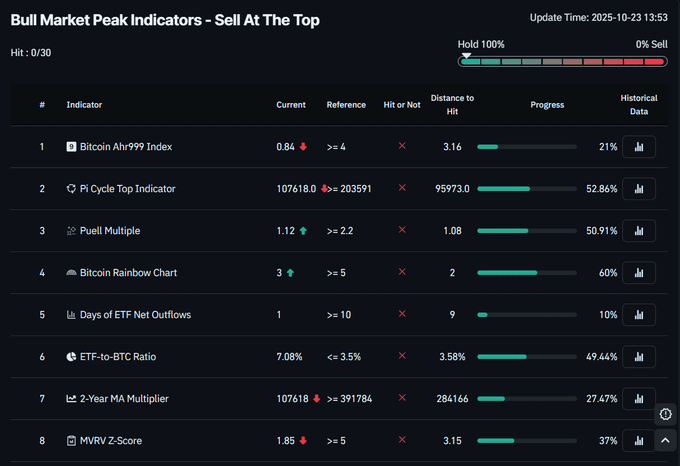Open historical data chart for 2-Year MA Multiplier

pos(638,399)
